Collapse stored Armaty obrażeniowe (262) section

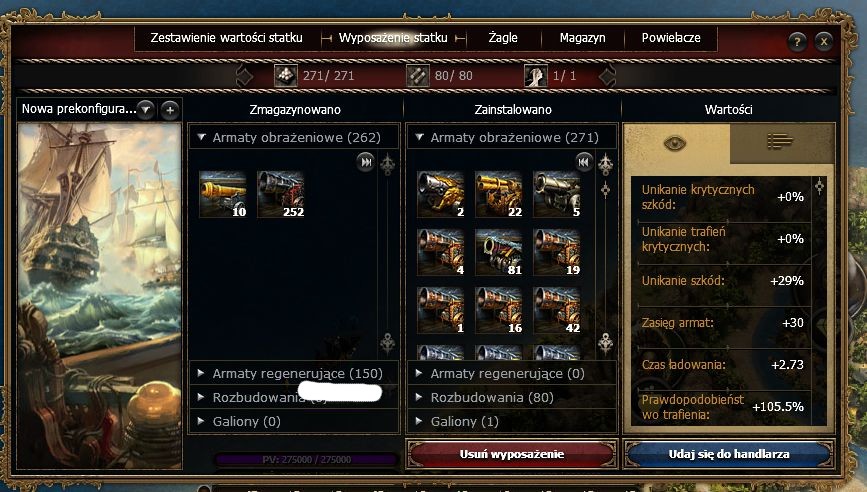[294, 138]
